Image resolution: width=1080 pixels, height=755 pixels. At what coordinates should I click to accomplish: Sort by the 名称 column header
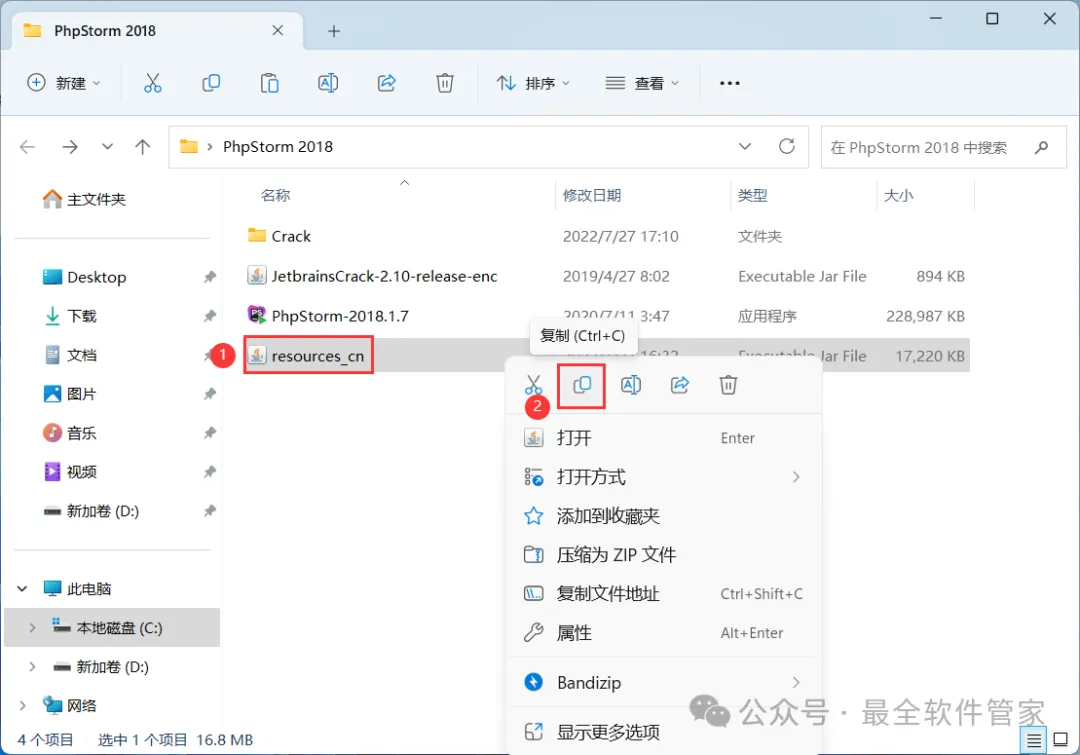[x=276, y=196]
